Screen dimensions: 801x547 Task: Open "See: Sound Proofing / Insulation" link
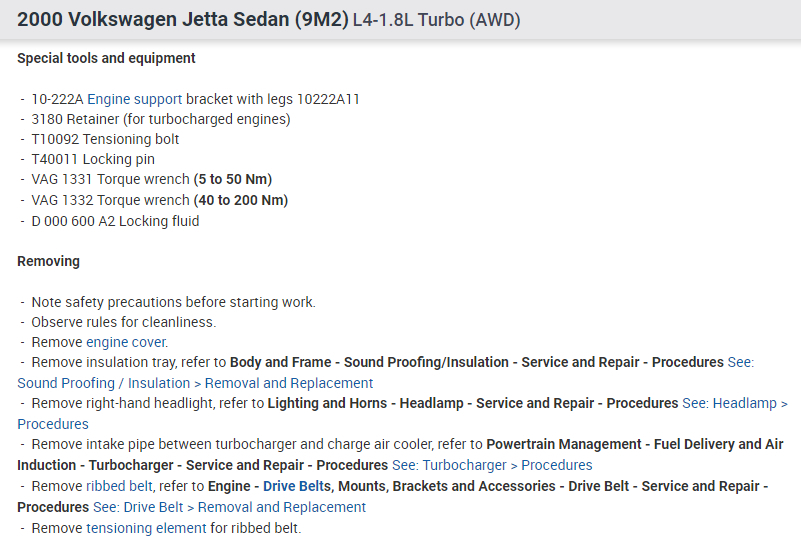coord(195,383)
